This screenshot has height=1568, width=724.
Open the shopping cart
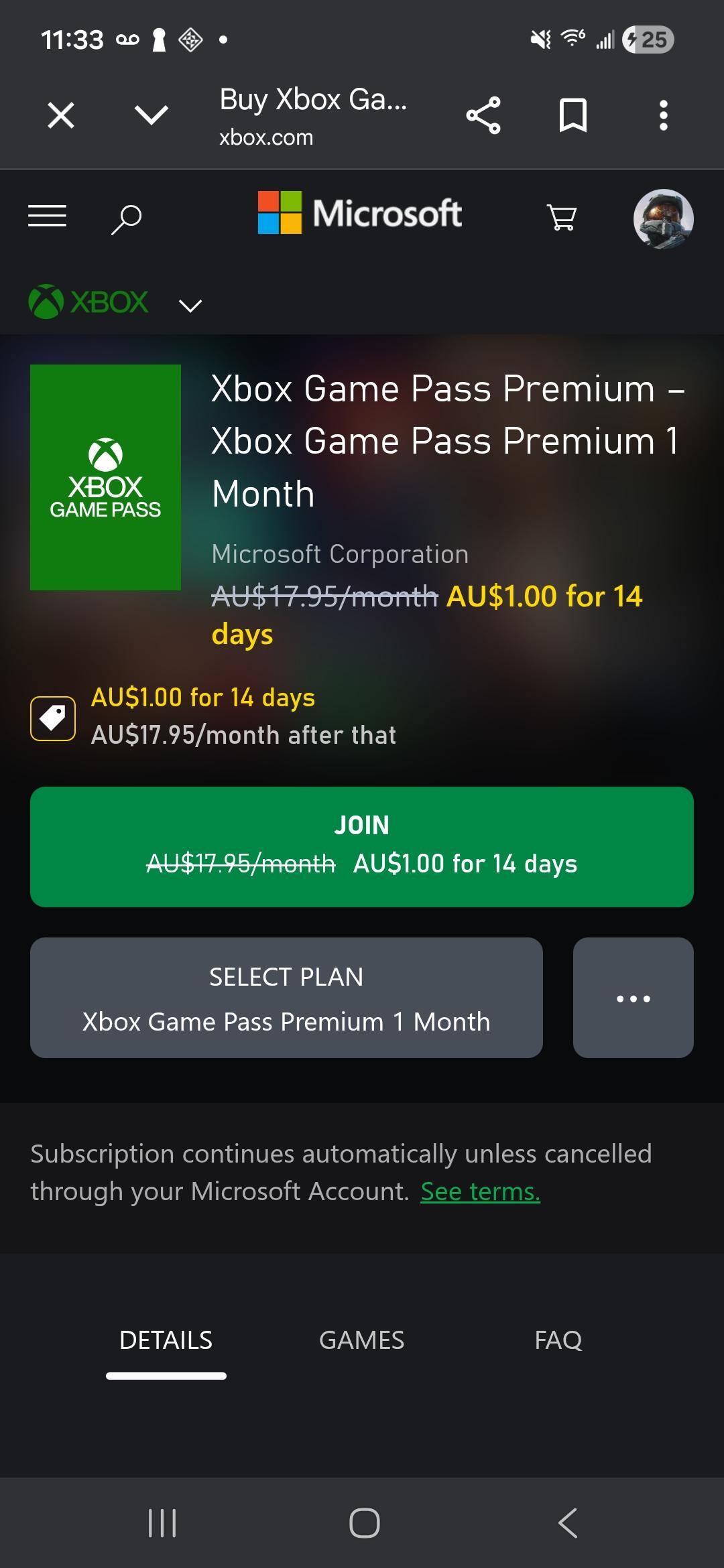click(562, 218)
